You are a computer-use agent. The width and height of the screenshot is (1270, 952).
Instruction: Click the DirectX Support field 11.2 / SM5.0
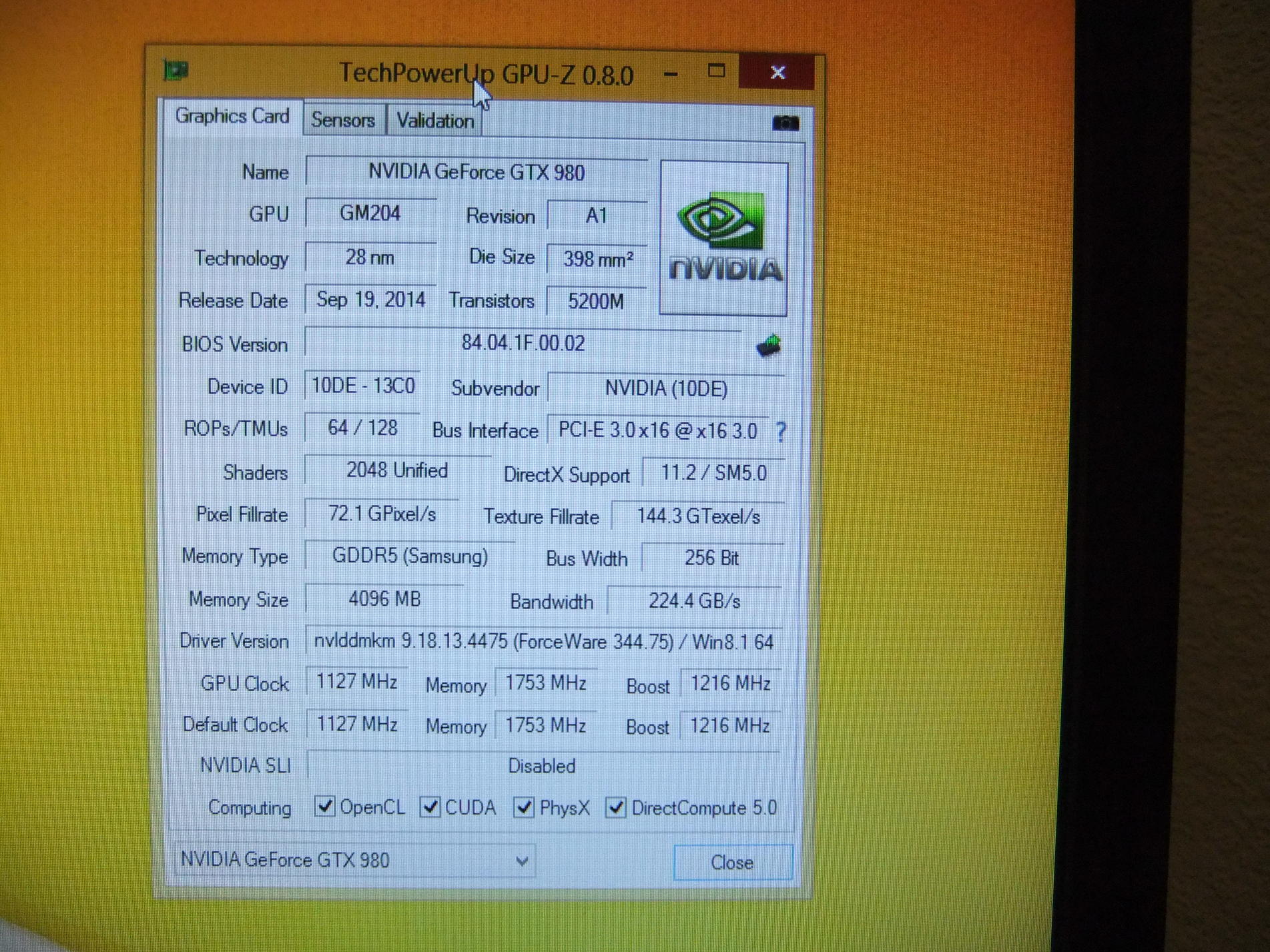tap(713, 473)
